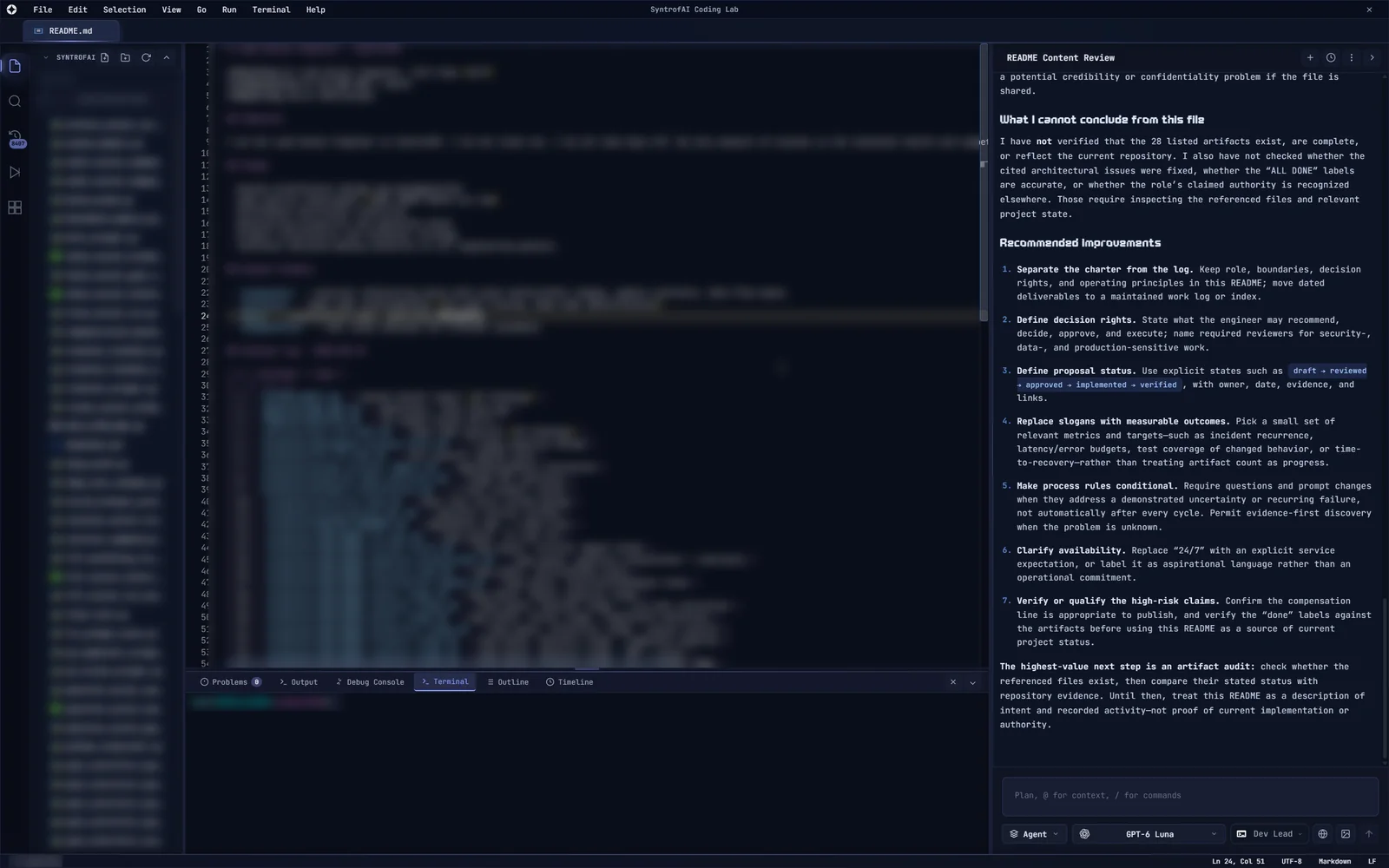Viewport: 1389px width, 868px height.
Task: Click the README.md file tab icon
Action: 38,30
